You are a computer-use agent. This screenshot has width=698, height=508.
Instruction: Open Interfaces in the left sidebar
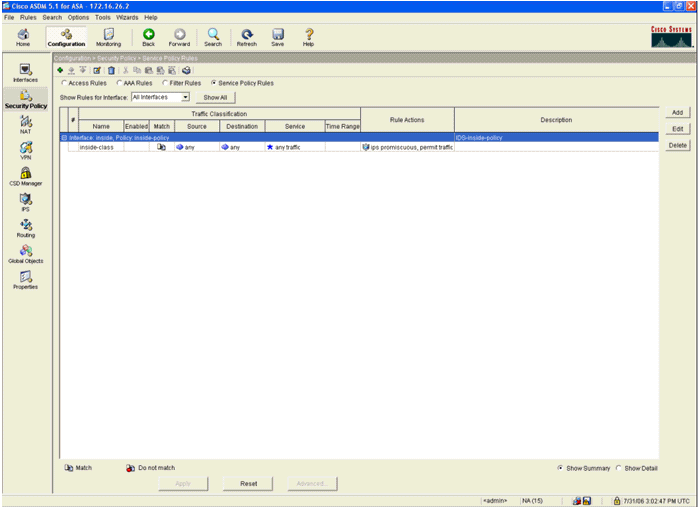pyautogui.click(x=25, y=73)
